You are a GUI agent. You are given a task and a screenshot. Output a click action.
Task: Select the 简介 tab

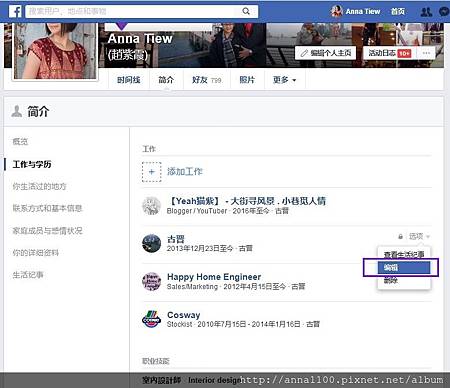click(166, 80)
